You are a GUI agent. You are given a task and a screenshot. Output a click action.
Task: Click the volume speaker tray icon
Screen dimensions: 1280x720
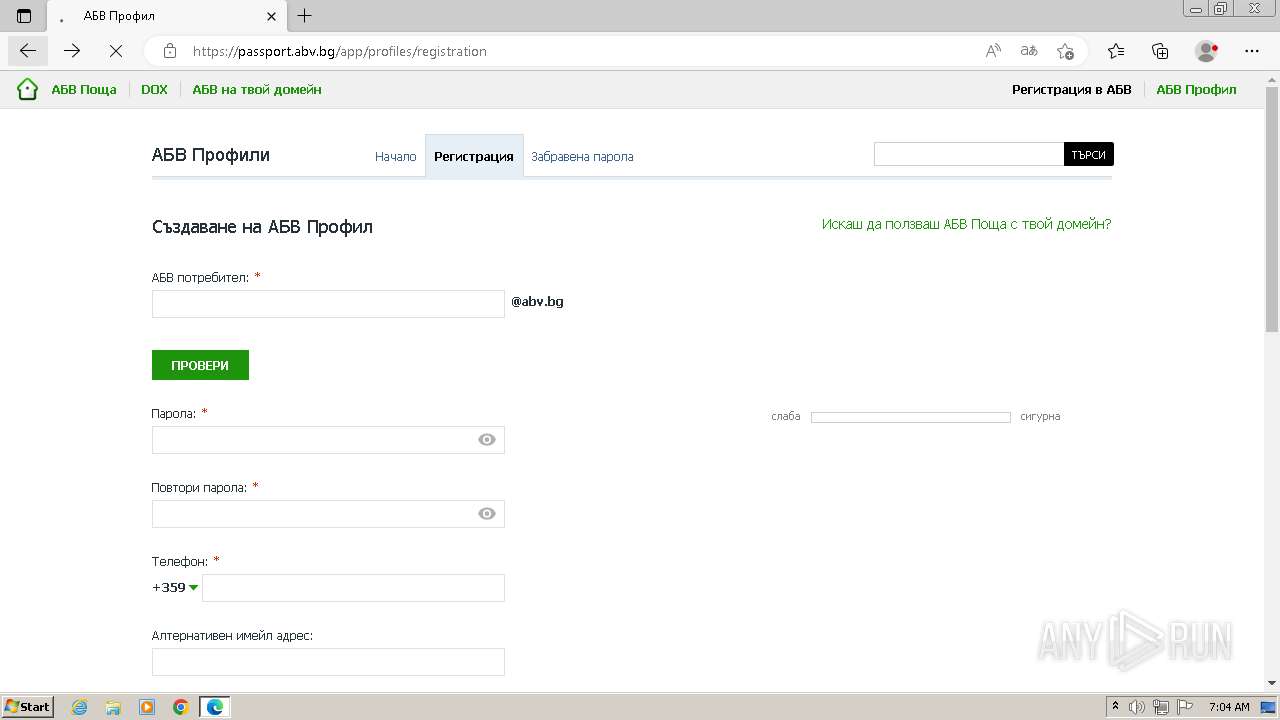coord(1137,707)
